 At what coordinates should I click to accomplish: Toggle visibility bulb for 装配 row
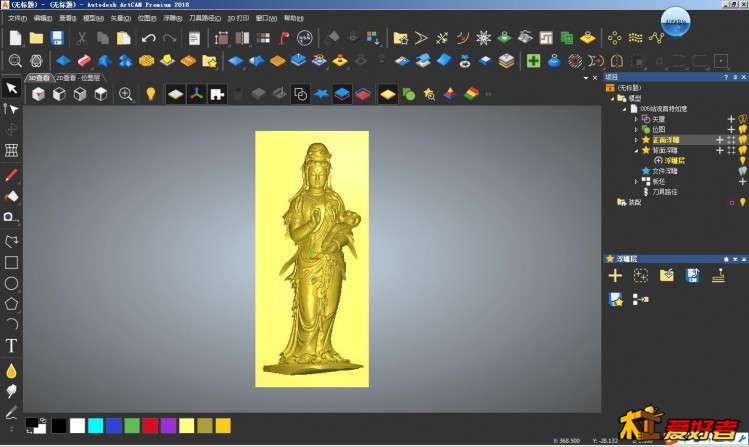[x=743, y=202]
